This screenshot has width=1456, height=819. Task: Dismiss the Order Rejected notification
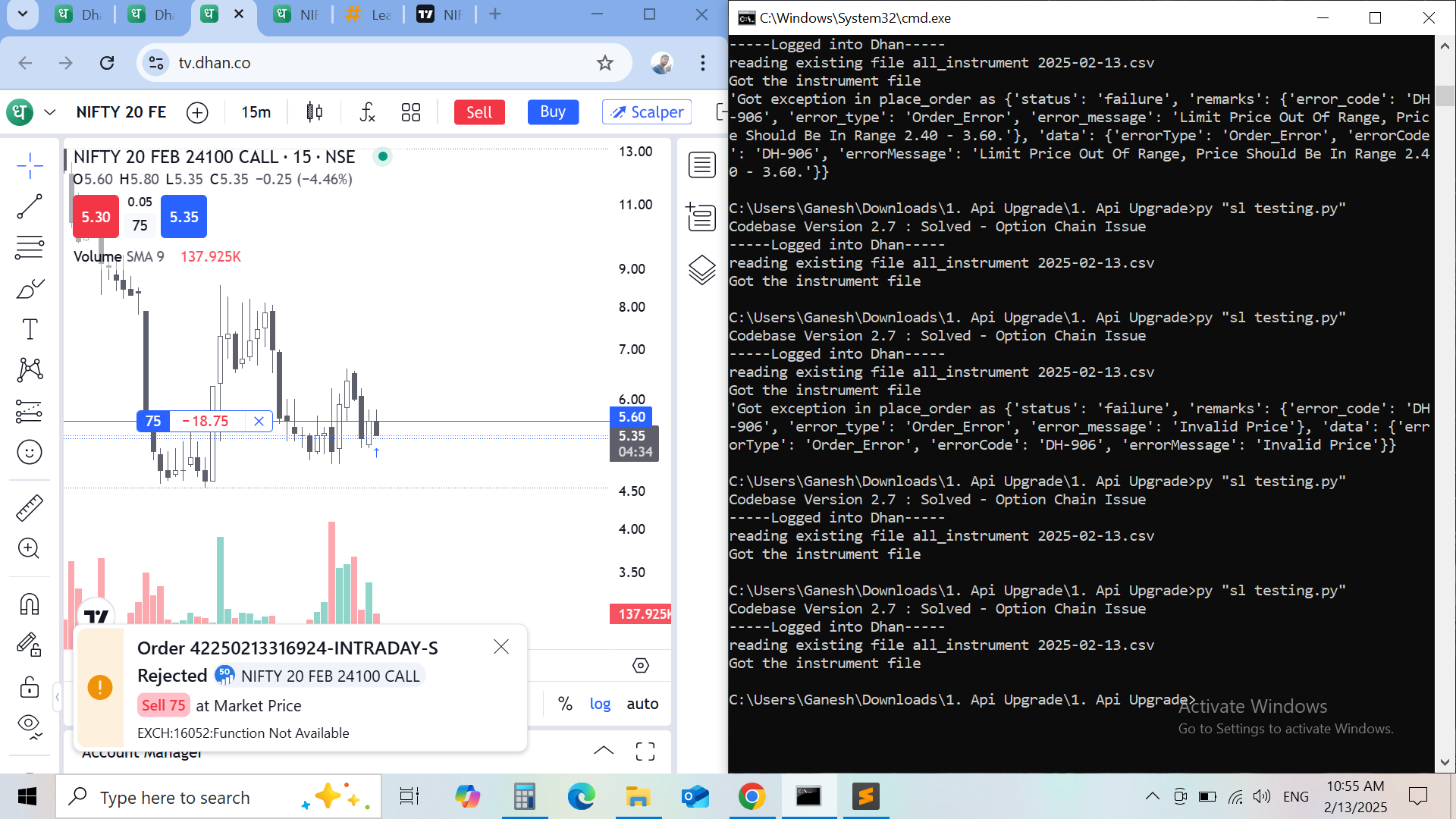pyautogui.click(x=501, y=647)
